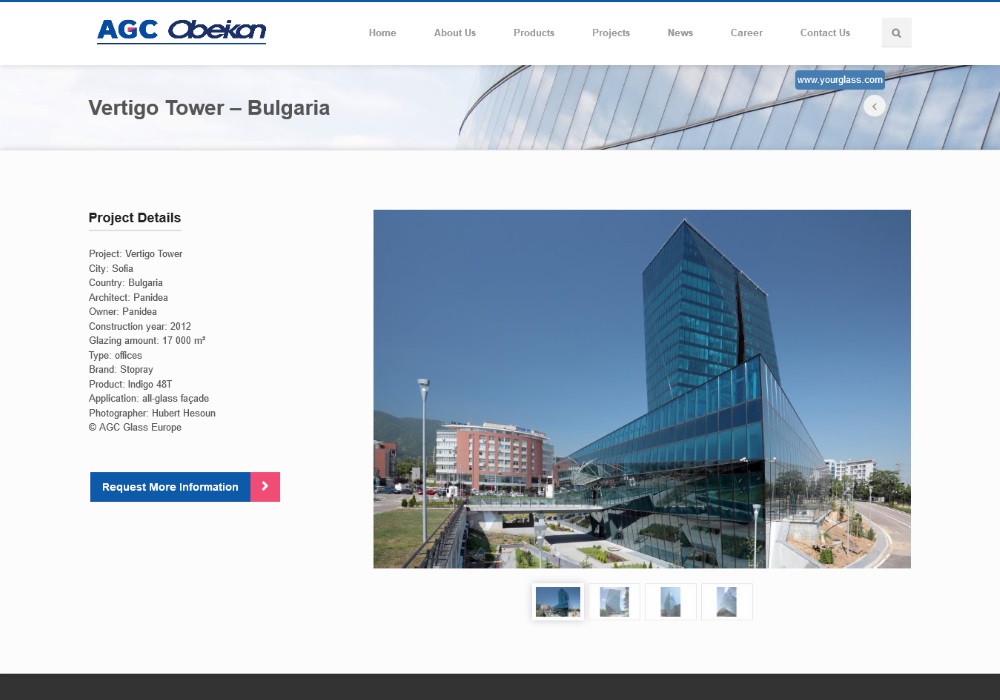Select the third gallery thumbnail
Viewport: 1000px width, 700px height.
[670, 602]
